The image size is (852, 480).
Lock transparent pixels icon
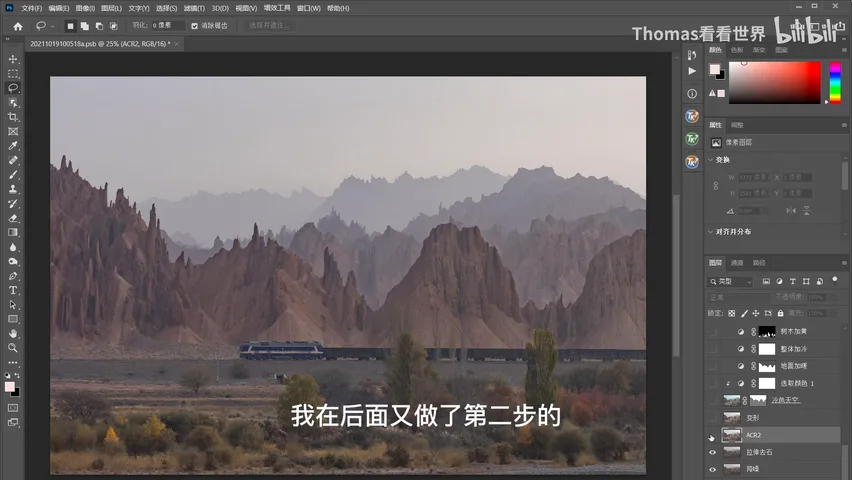tap(732, 313)
